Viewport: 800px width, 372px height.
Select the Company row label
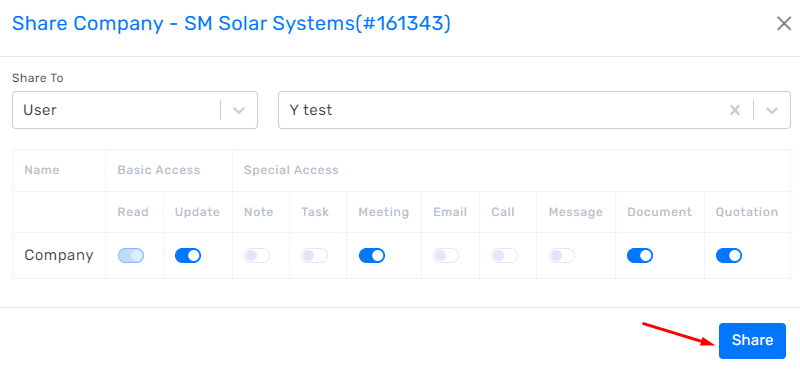click(x=59, y=255)
